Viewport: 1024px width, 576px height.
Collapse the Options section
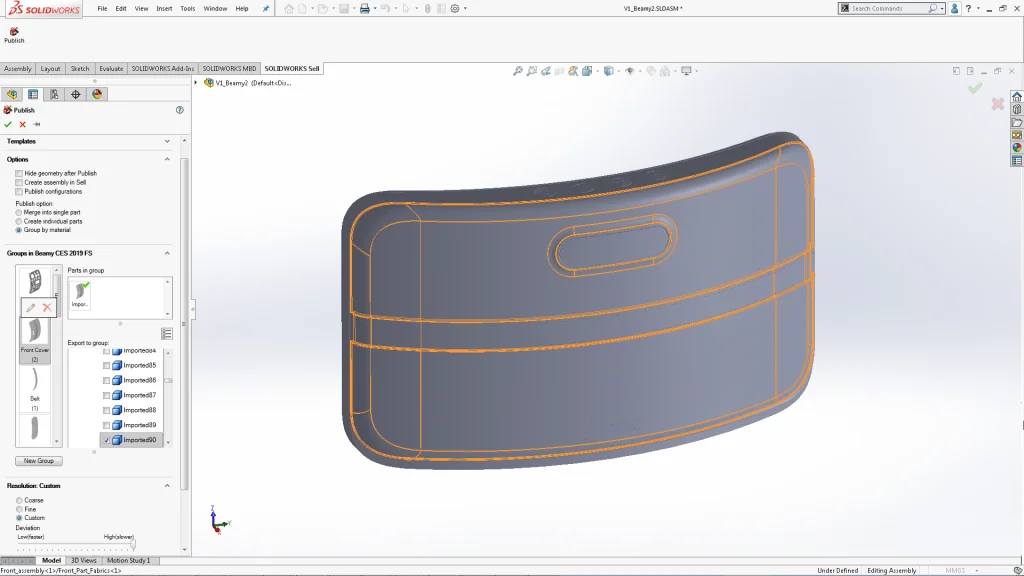point(167,159)
